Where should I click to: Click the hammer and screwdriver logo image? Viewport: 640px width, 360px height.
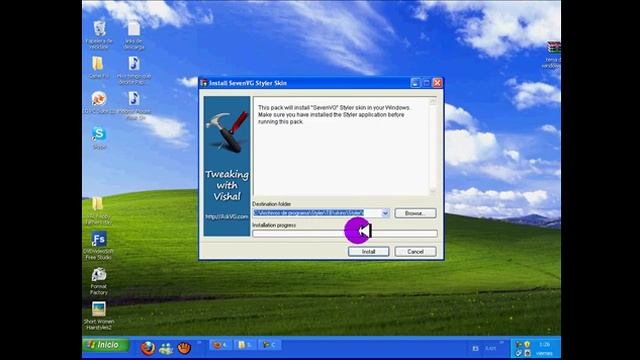227,131
